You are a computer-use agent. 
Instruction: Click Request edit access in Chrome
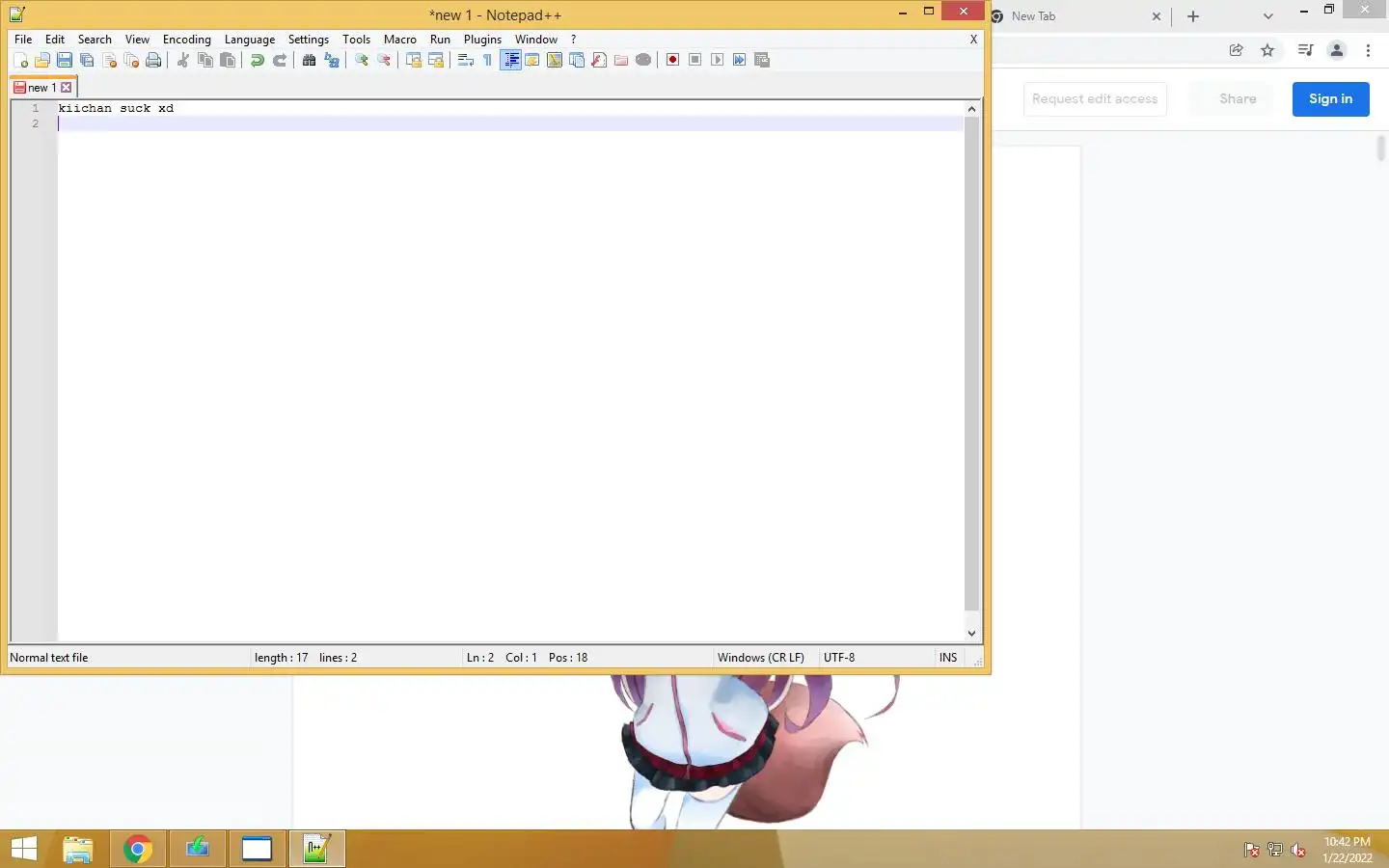click(1095, 98)
